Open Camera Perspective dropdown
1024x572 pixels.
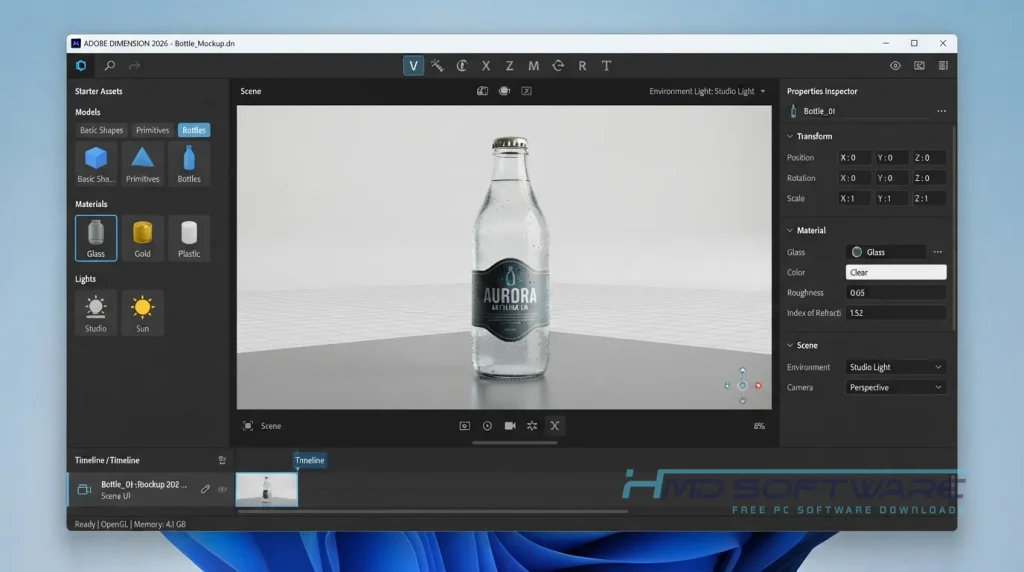[x=896, y=387]
